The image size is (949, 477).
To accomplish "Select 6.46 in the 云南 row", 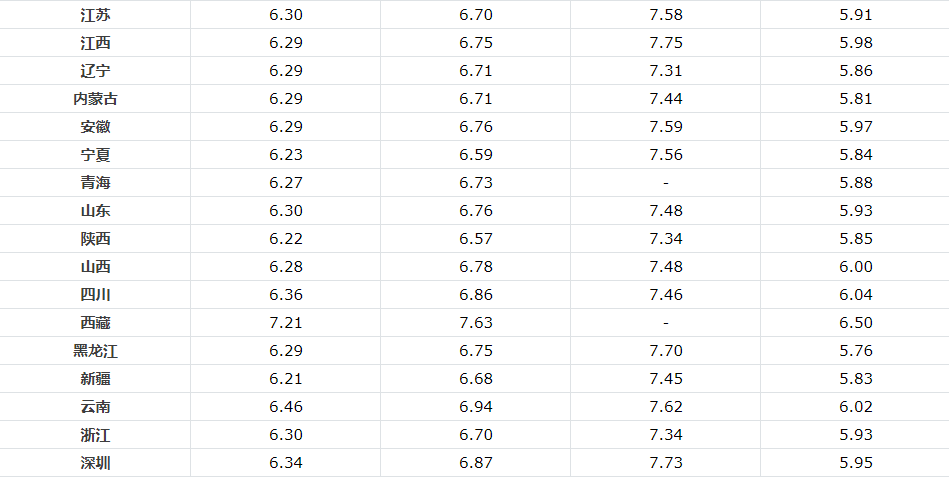I will point(286,407).
